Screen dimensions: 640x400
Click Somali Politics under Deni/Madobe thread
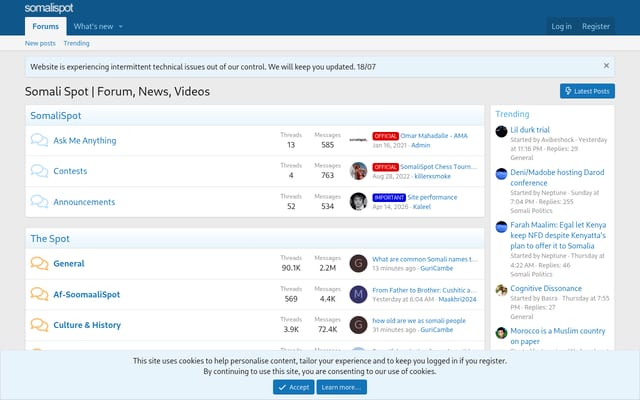(x=531, y=211)
